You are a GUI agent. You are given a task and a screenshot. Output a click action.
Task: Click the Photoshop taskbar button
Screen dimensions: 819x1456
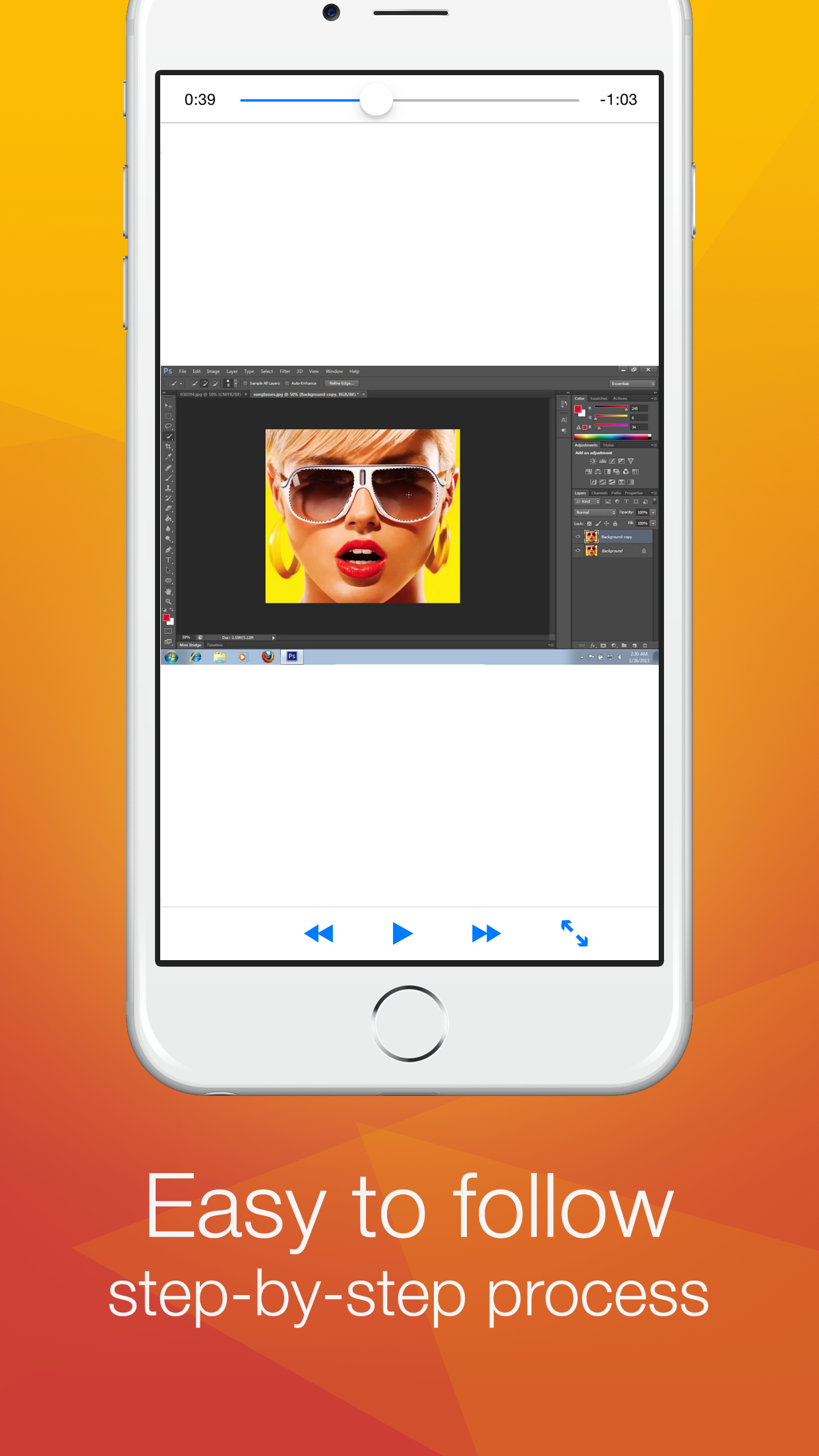(x=291, y=657)
